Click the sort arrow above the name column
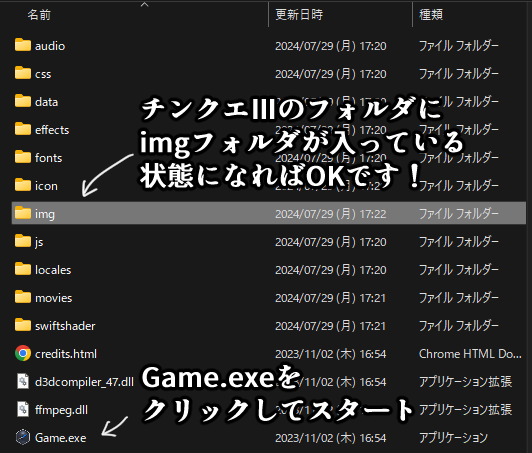This screenshot has width=532, height=453. (x=145, y=4)
